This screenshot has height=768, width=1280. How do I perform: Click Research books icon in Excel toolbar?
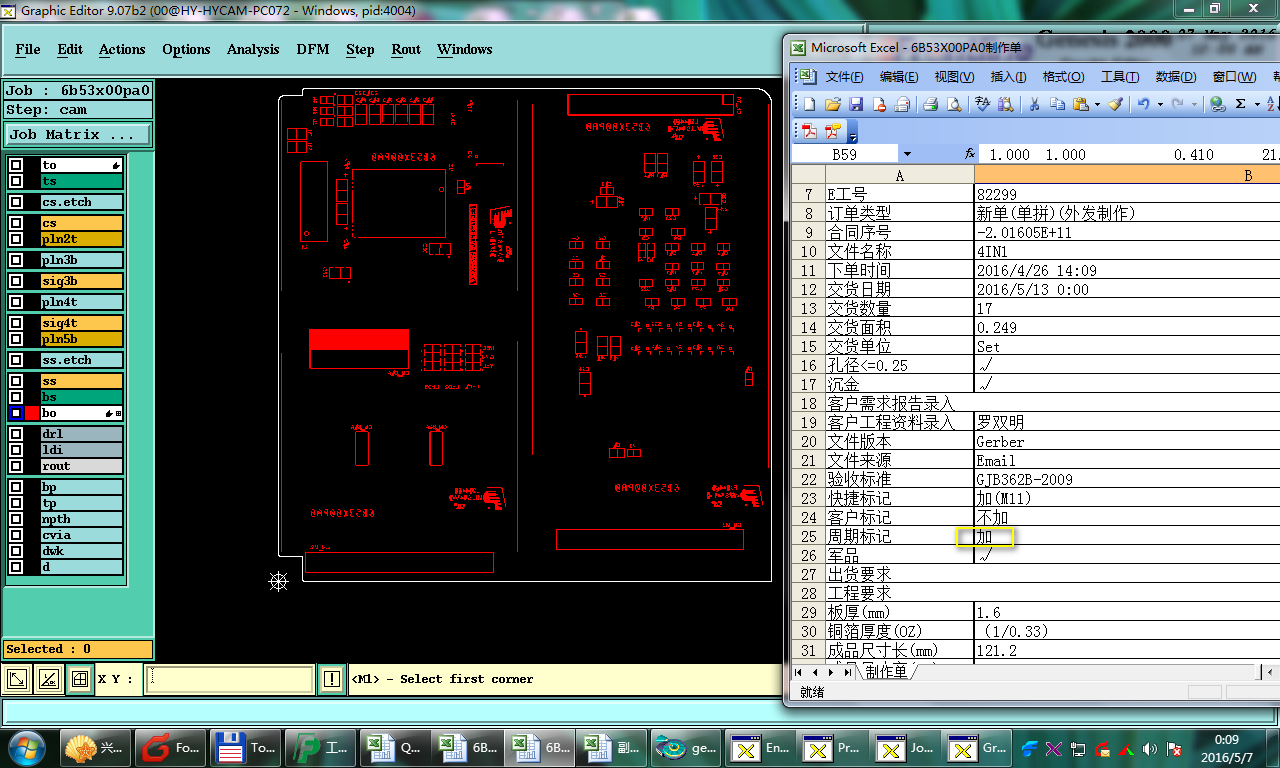click(1005, 104)
